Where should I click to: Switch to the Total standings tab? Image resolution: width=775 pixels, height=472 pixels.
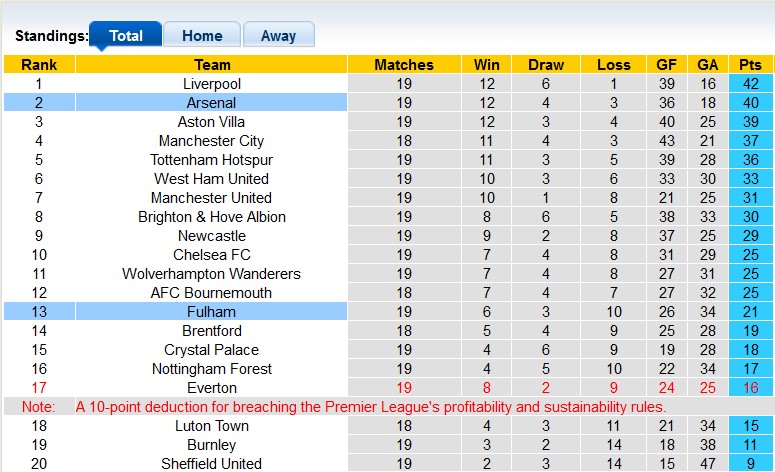tap(125, 35)
